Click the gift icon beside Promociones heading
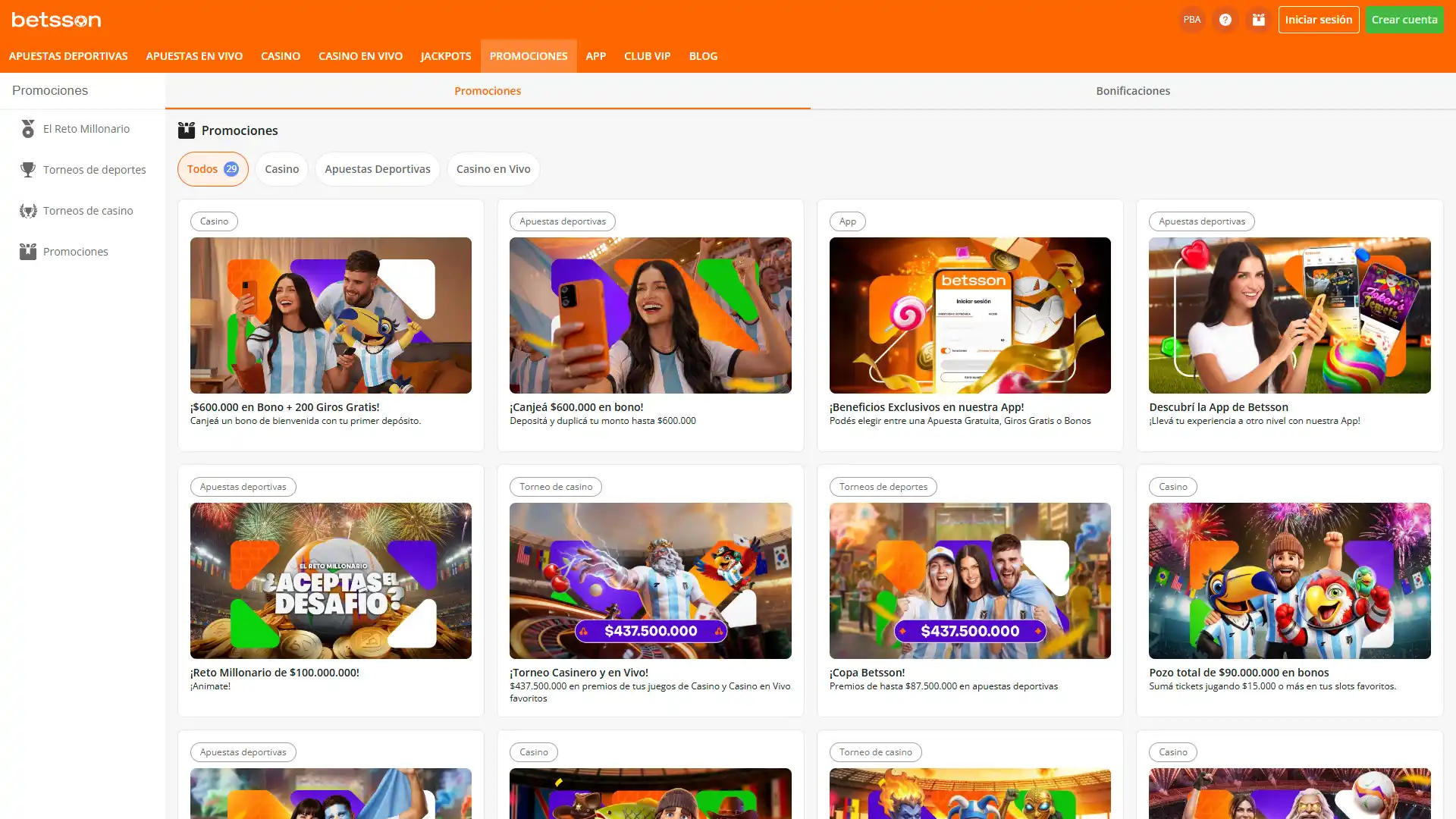Screen dimensions: 1456x819 point(187,130)
